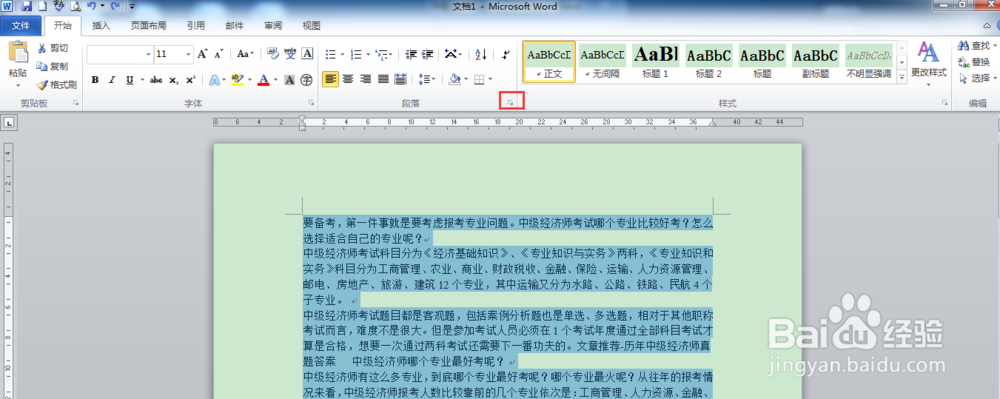Switch to the 页面布局 (Page Layout) tab
The image size is (1000, 399).
click(x=149, y=25)
